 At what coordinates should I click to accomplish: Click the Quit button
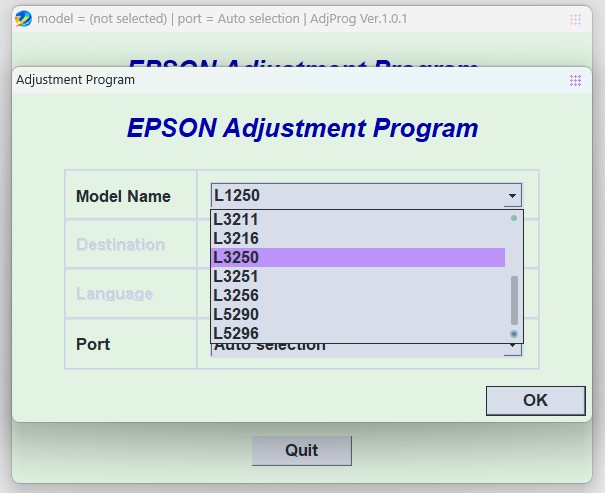[301, 450]
